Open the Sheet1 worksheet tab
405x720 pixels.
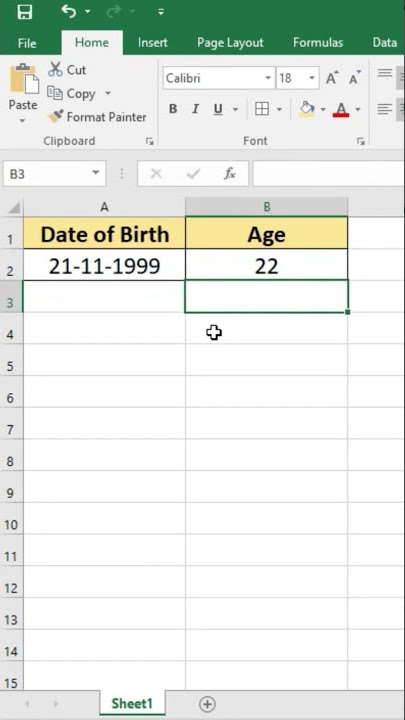132,703
